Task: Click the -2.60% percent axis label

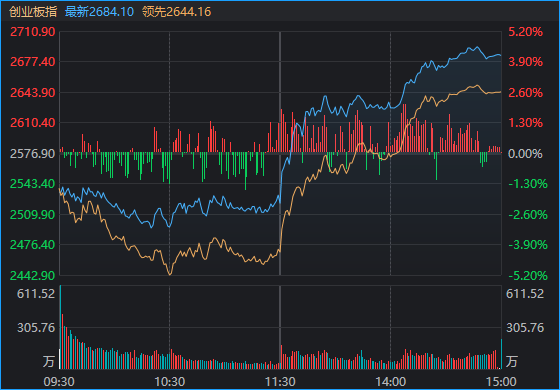Action: coord(528,215)
